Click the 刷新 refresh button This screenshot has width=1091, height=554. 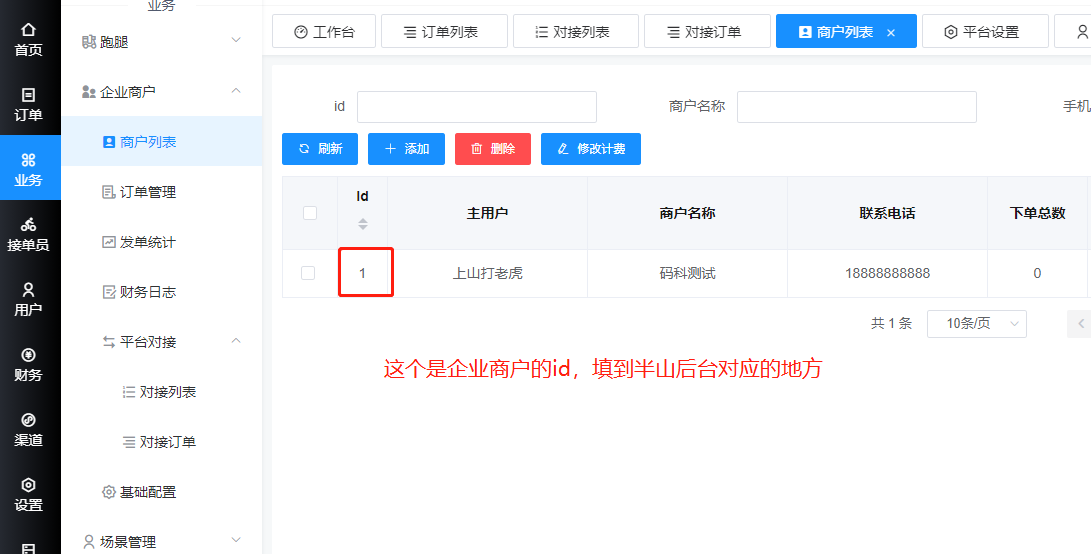click(x=320, y=149)
